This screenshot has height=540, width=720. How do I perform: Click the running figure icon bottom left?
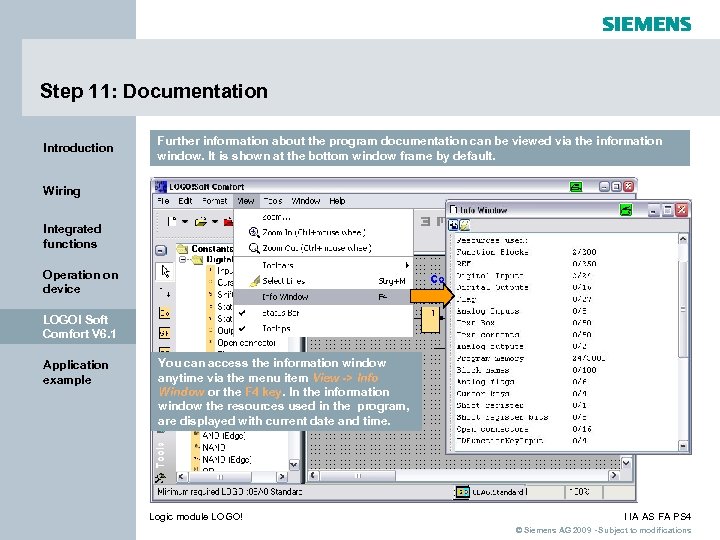click(160, 478)
